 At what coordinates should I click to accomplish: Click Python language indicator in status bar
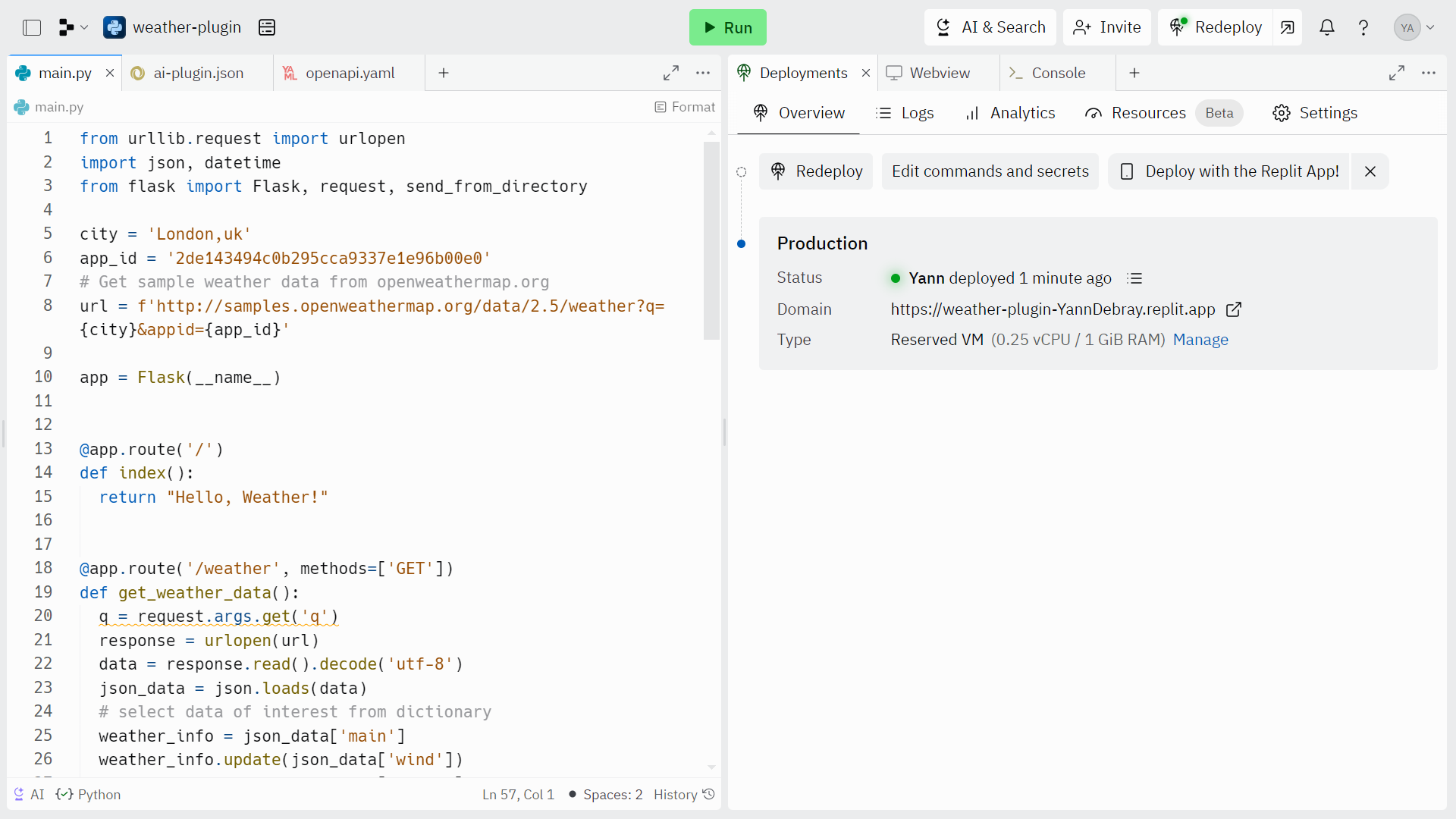click(89, 794)
